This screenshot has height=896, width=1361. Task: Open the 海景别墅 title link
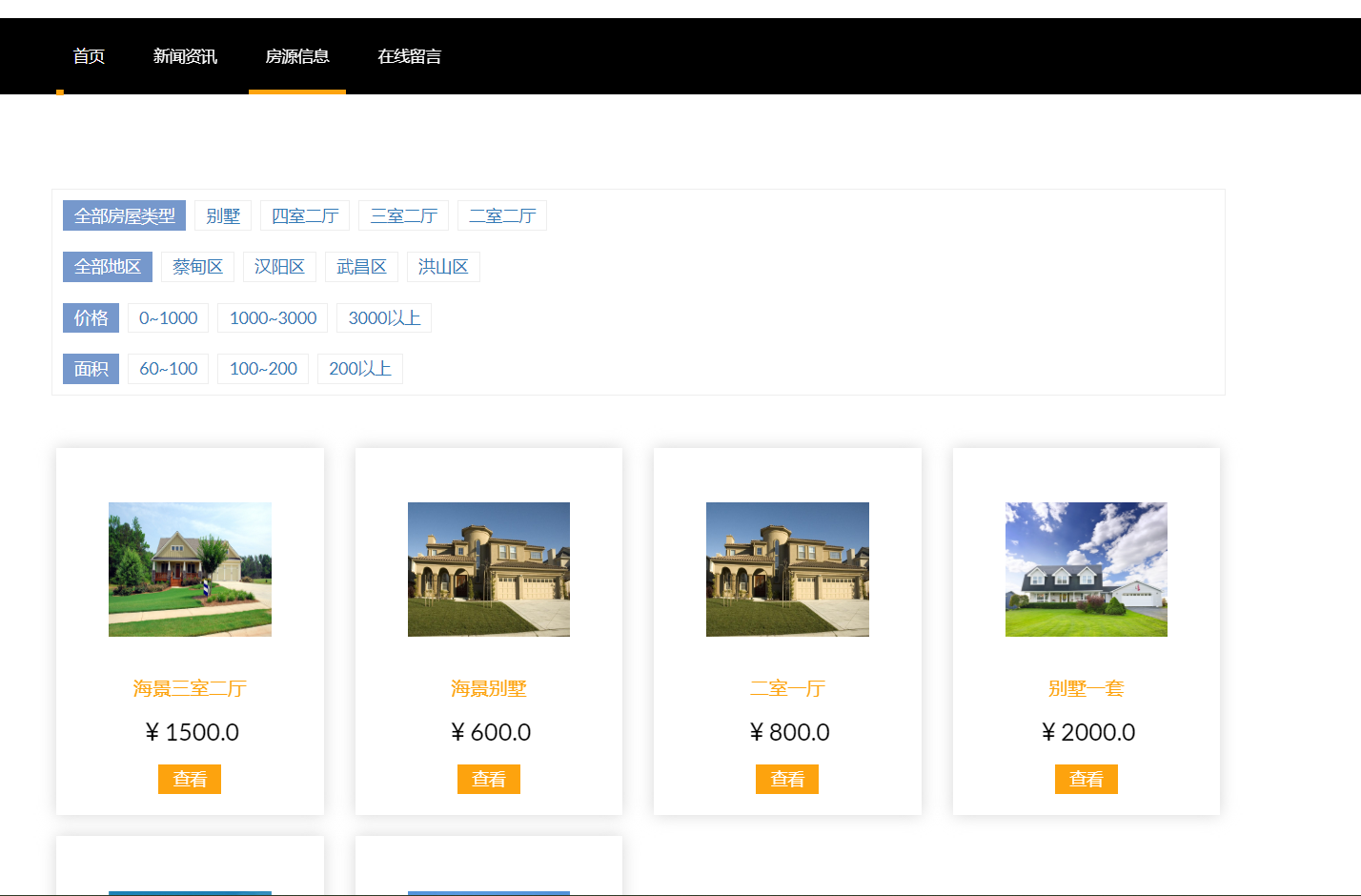(489, 688)
